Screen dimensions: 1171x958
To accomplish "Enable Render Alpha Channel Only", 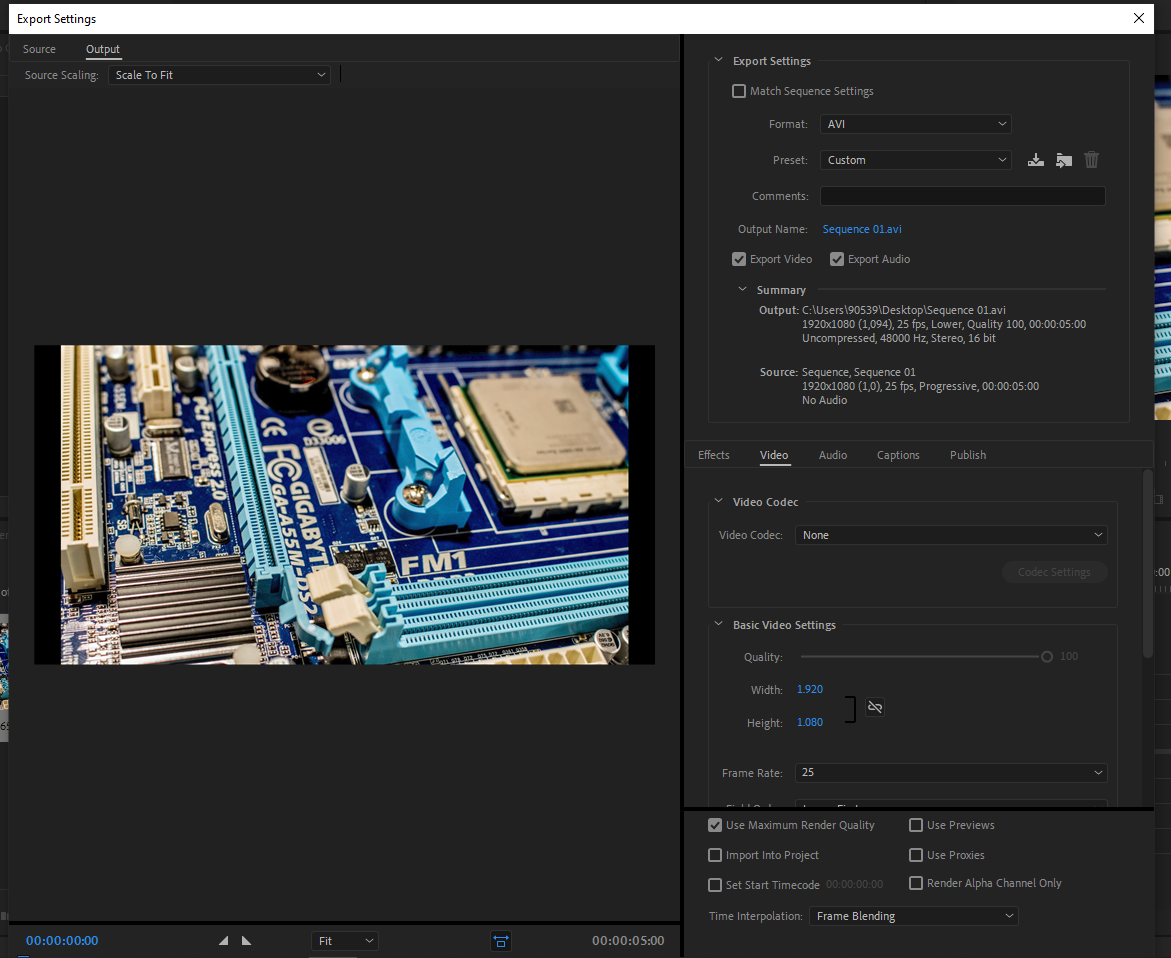I will pos(916,883).
